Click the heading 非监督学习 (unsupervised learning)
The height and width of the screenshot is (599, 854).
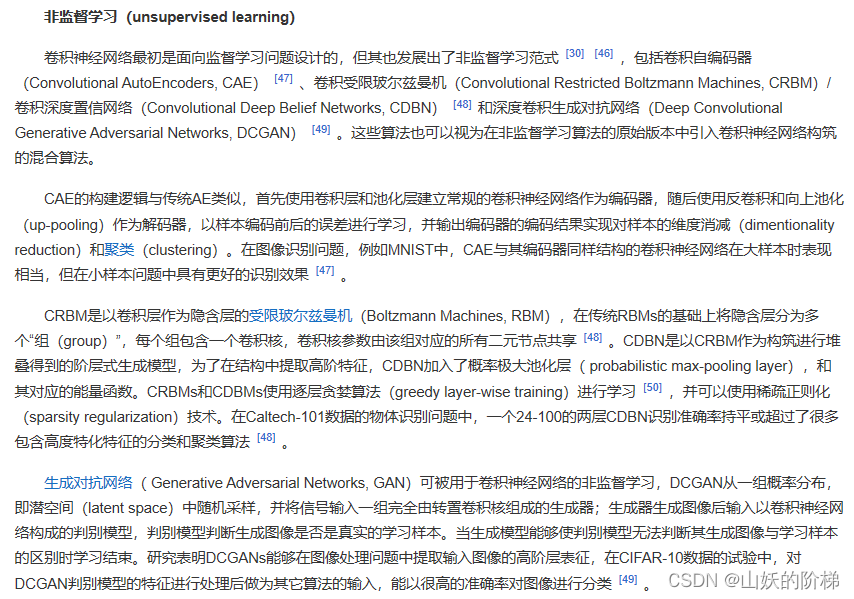pos(169,17)
